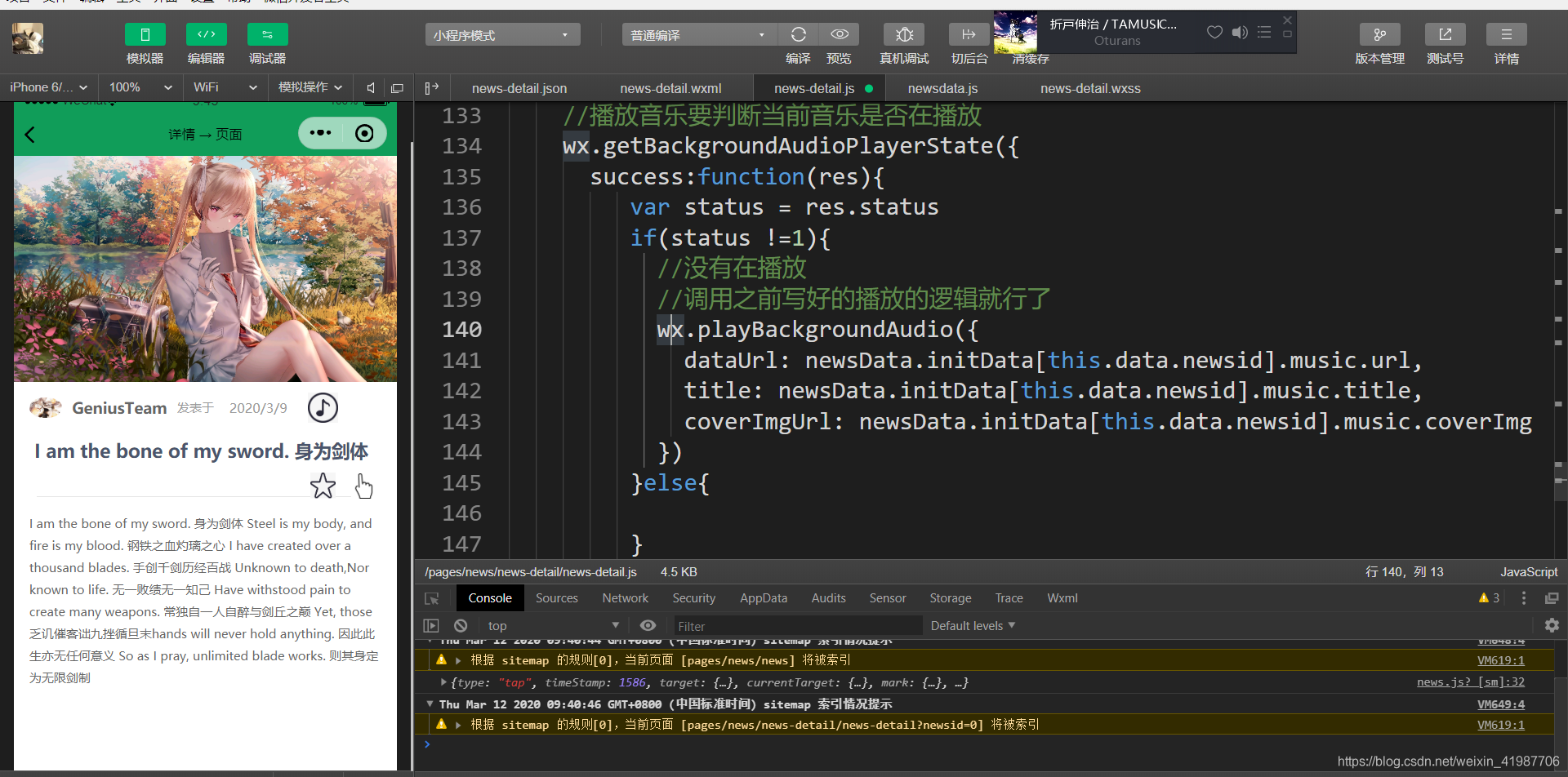Click the warnings count badge

coord(1489,598)
